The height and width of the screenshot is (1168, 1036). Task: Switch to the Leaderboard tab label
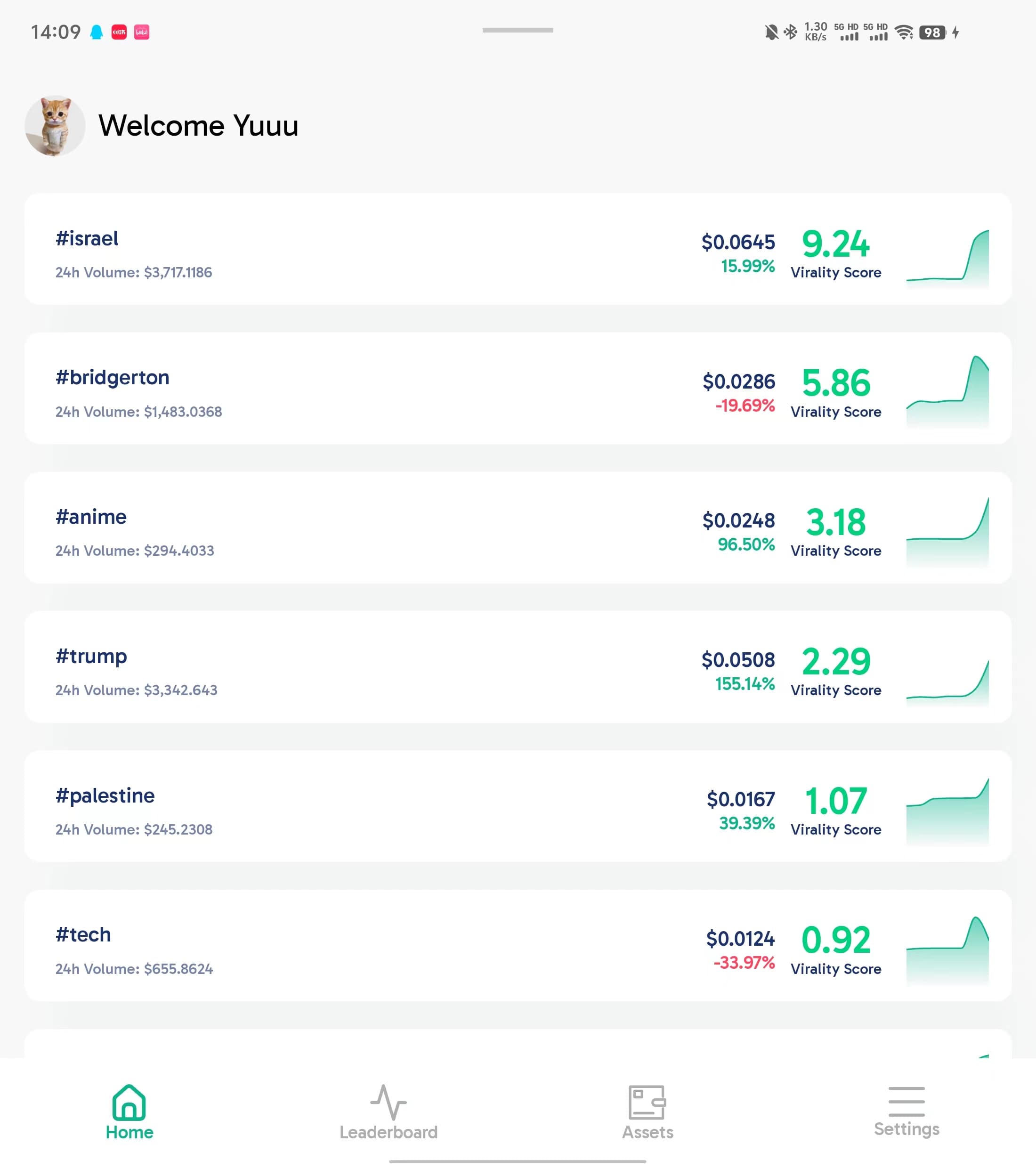pos(388,1132)
